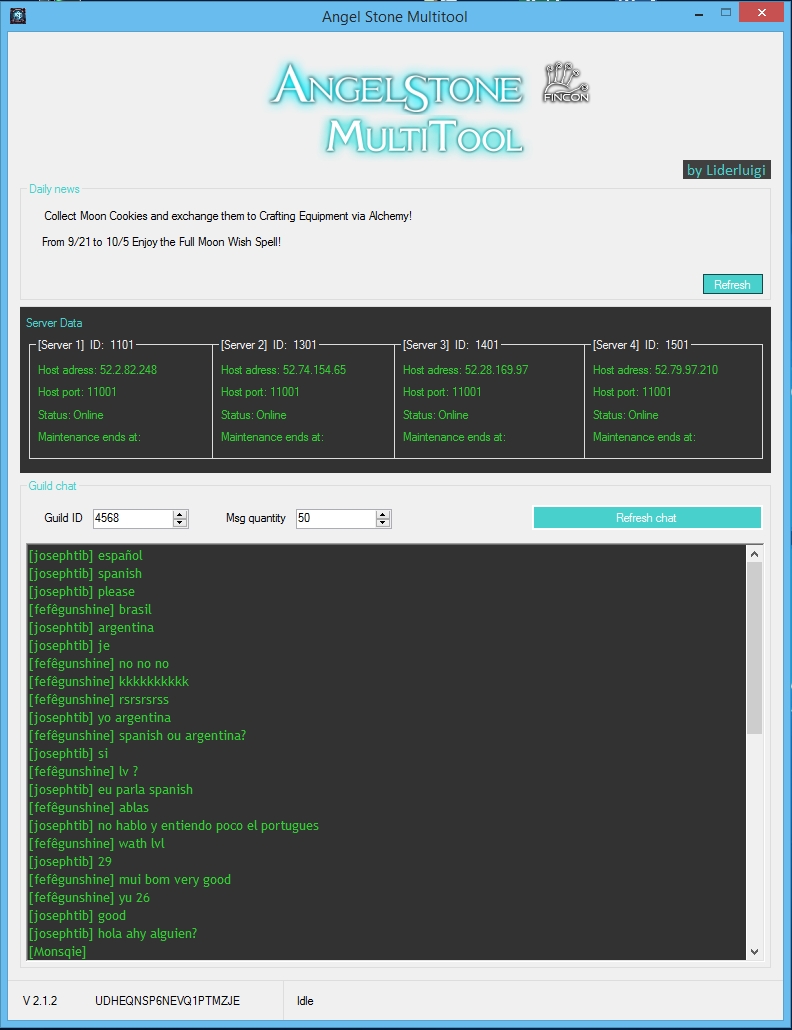Increase Msg quantity with up arrow
This screenshot has height=1030, width=792.
[383, 514]
